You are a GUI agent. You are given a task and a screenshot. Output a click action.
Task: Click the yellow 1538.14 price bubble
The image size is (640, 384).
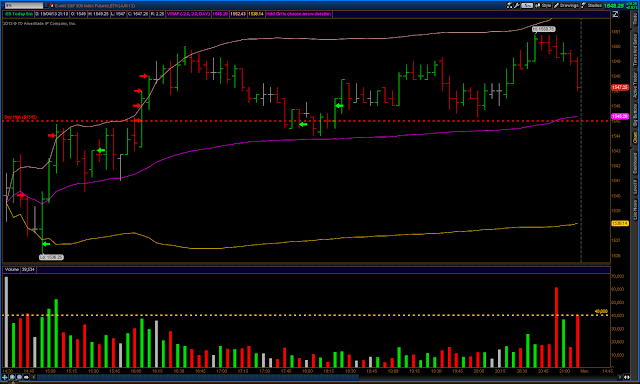(620, 224)
